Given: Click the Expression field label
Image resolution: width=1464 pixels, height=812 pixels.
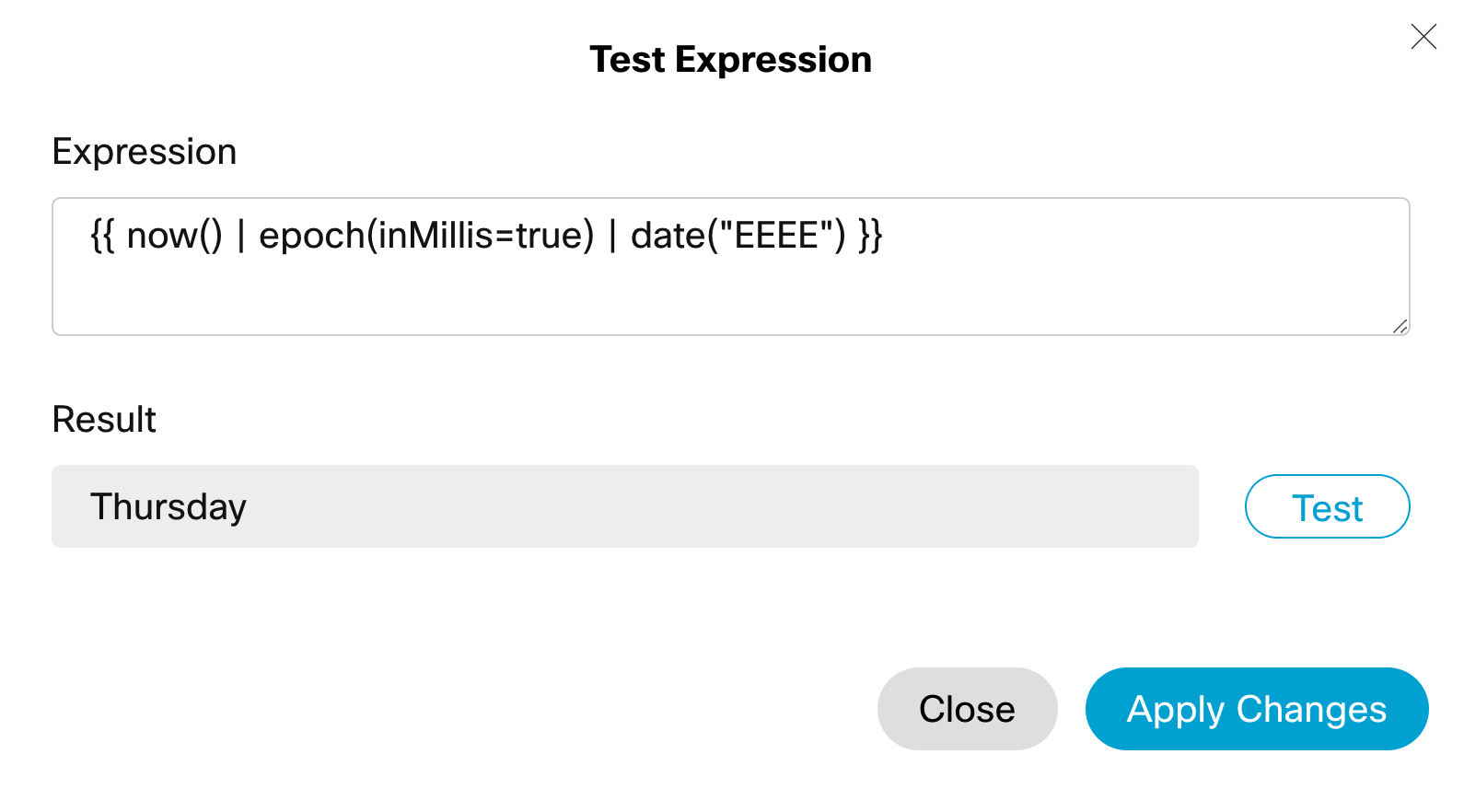Looking at the screenshot, I should click(145, 152).
